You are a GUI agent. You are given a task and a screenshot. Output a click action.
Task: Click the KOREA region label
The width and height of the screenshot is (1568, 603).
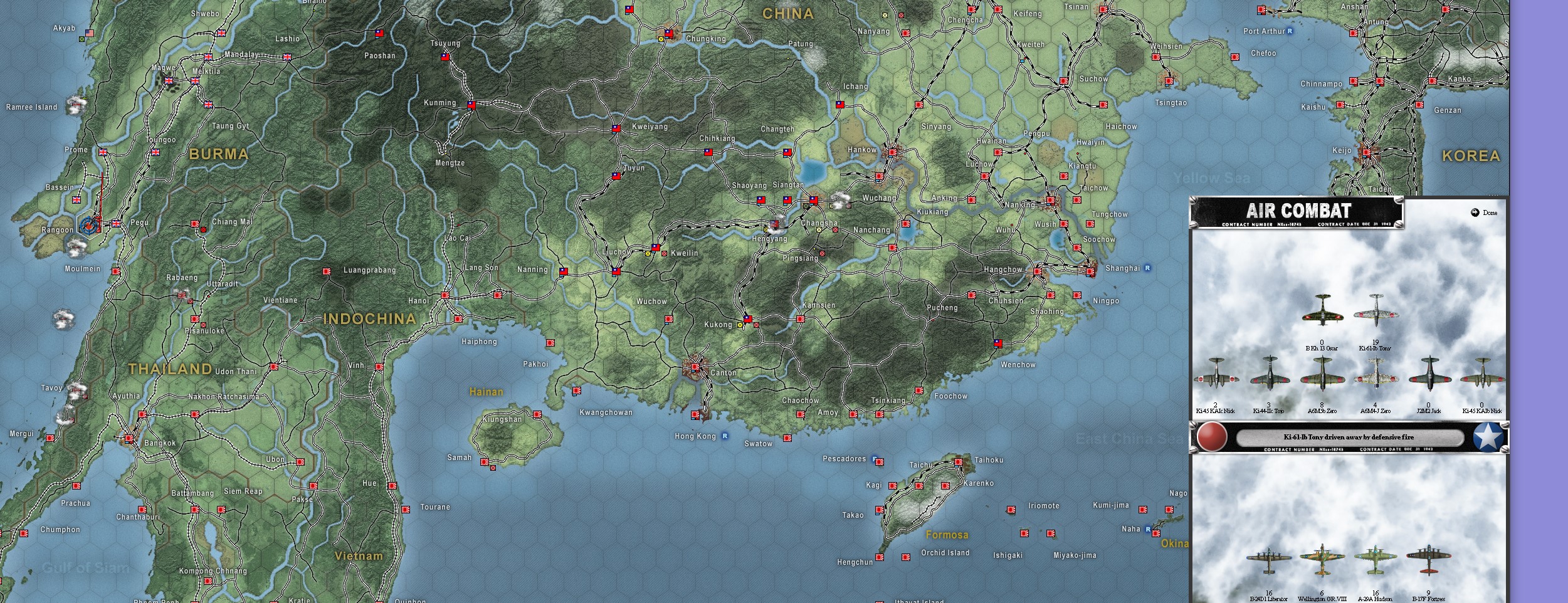click(1471, 156)
